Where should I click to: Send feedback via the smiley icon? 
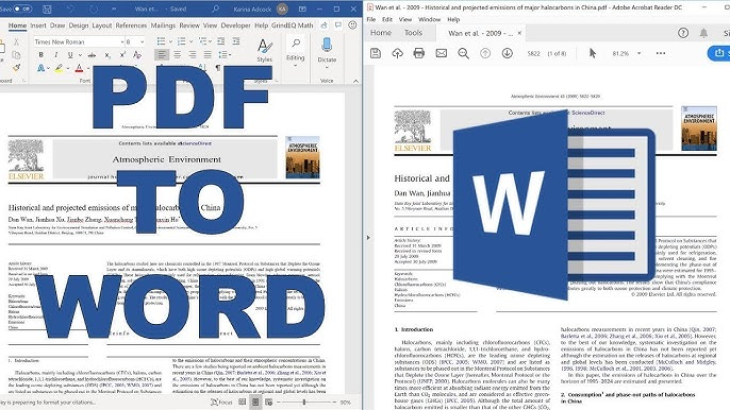pos(352,26)
